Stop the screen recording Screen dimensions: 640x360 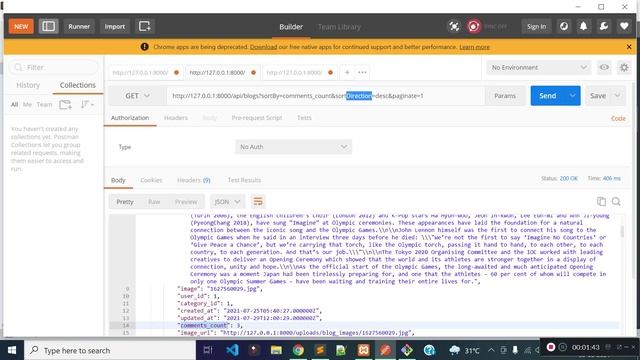click(551, 347)
